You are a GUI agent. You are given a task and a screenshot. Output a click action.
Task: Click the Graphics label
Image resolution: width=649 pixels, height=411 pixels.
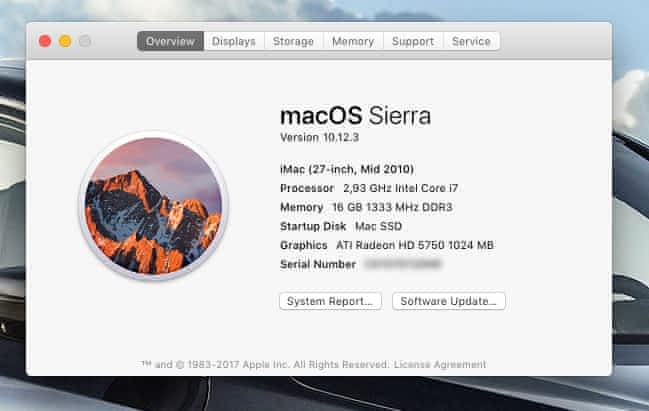304,245
